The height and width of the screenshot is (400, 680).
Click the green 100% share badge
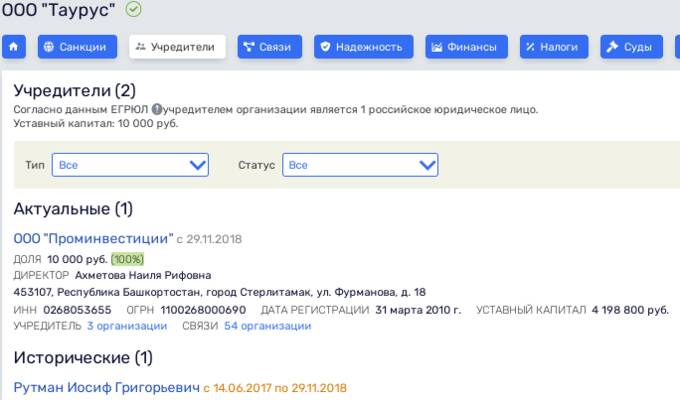pyautogui.click(x=127, y=258)
